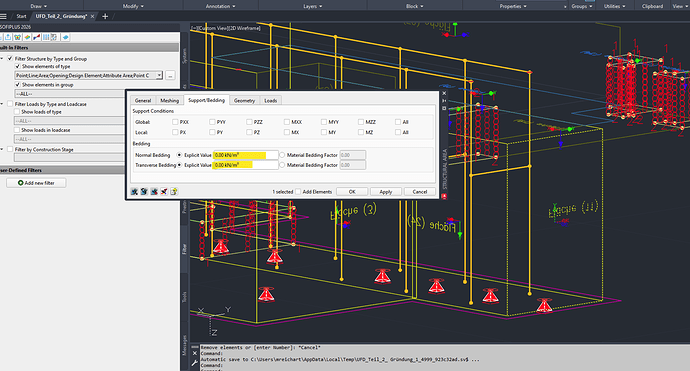Viewport: 690px width, 371px height.
Task: Click ellipsis button beside type dropdown
Action: click(170, 75)
